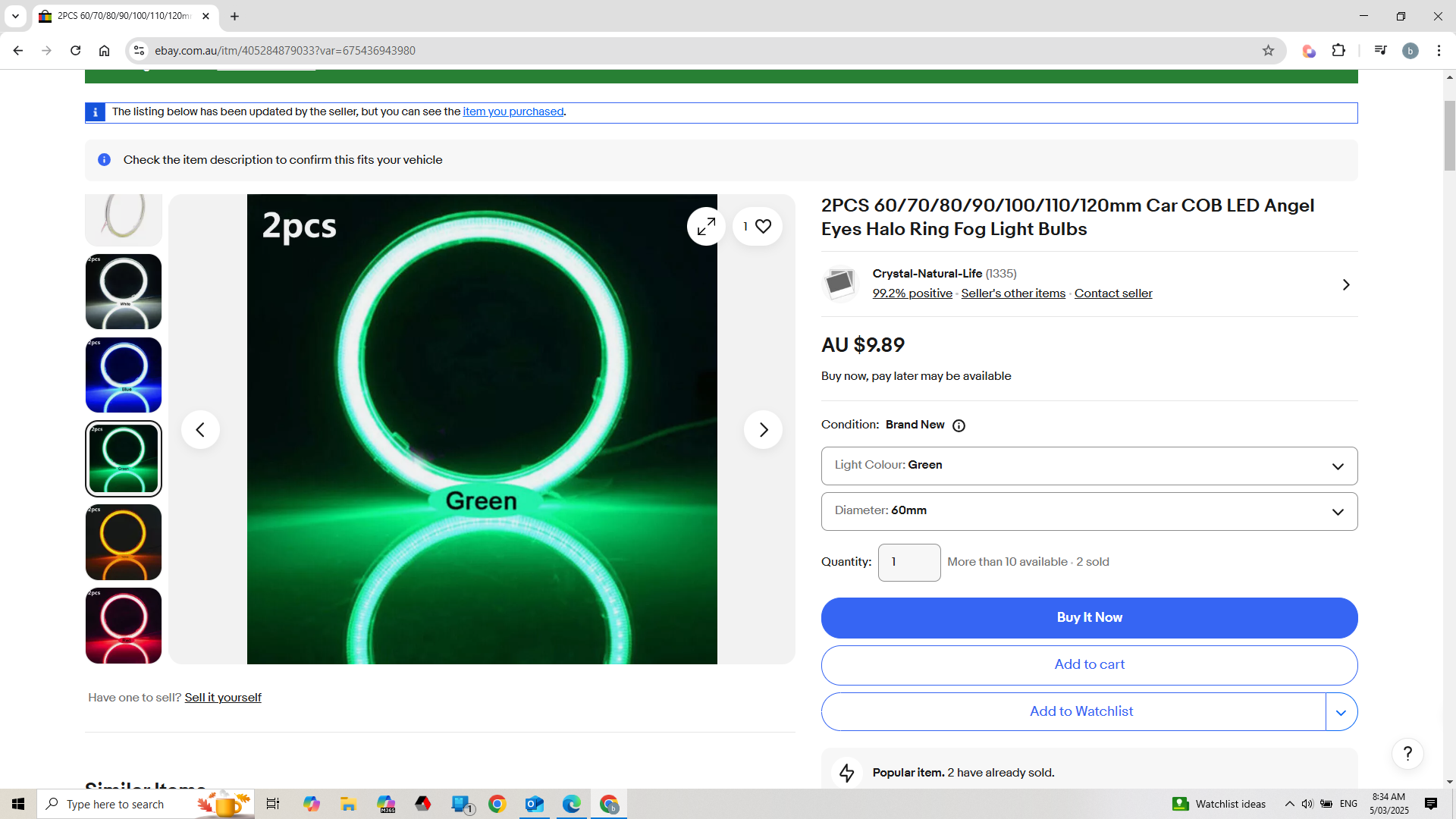Go to the browser home page
This screenshot has height=819, width=1456.
point(104,51)
